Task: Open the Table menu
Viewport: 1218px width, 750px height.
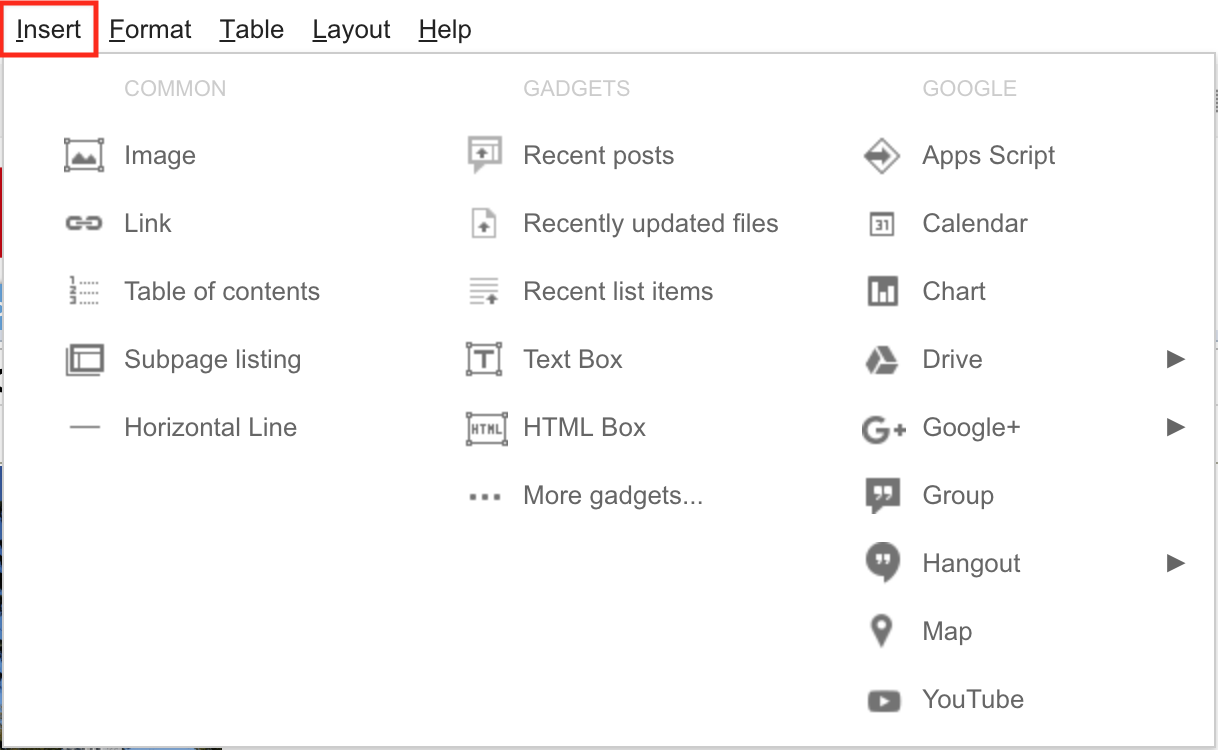Action: point(252,30)
